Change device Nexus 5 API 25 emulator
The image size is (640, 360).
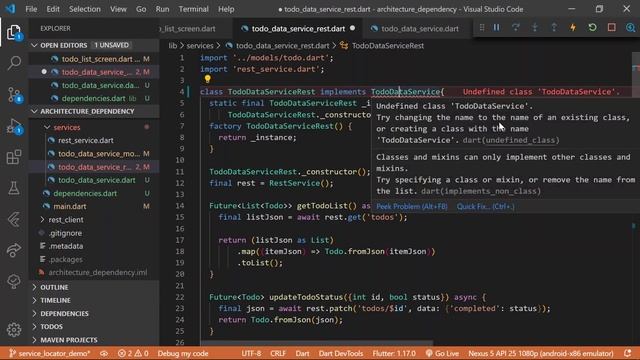click(x=541, y=353)
